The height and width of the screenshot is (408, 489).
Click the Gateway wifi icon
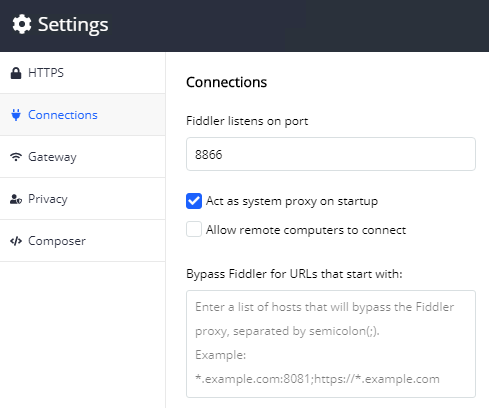pos(16,157)
